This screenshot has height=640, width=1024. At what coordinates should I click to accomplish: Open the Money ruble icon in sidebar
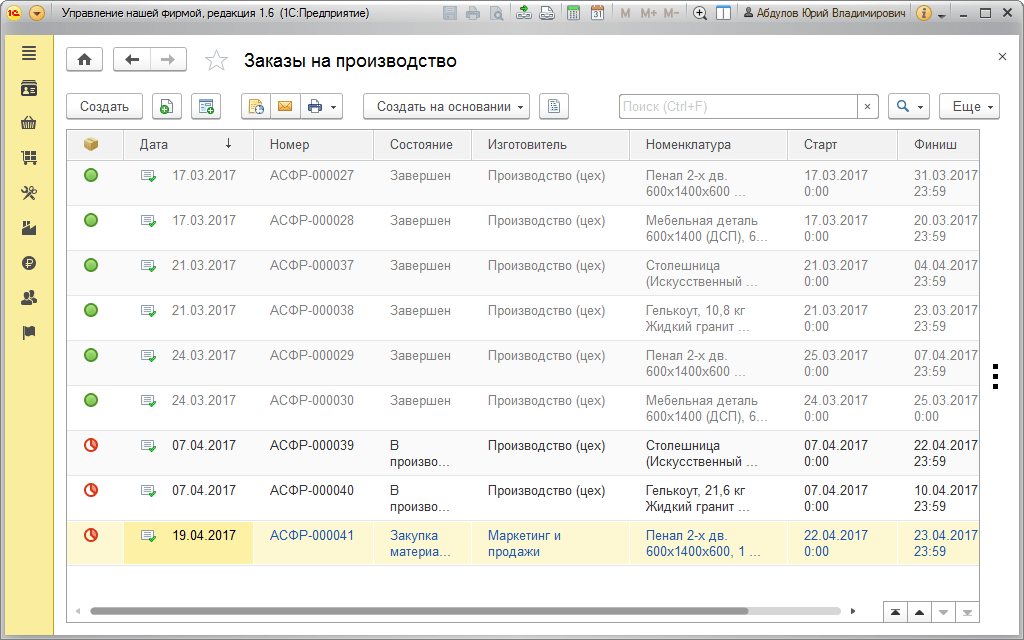tap(29, 263)
